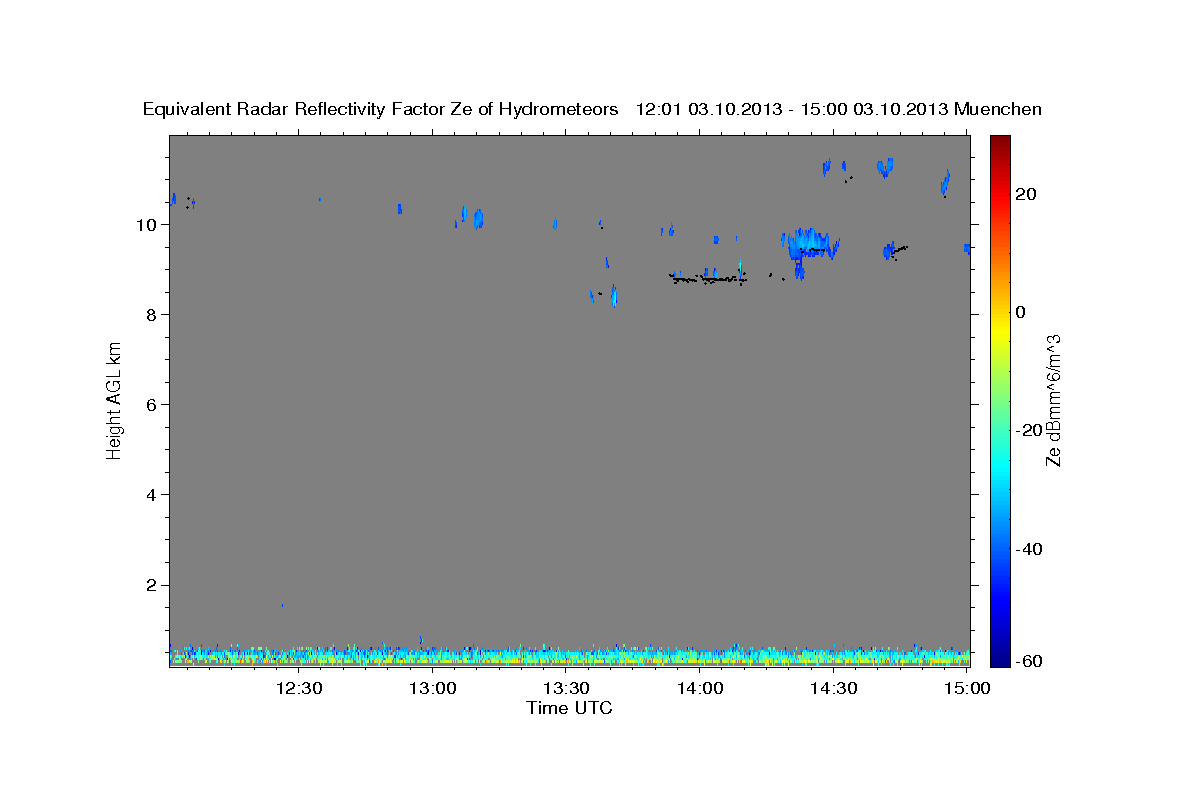
Task: Click the height tick label 2
Action: pos(152,585)
